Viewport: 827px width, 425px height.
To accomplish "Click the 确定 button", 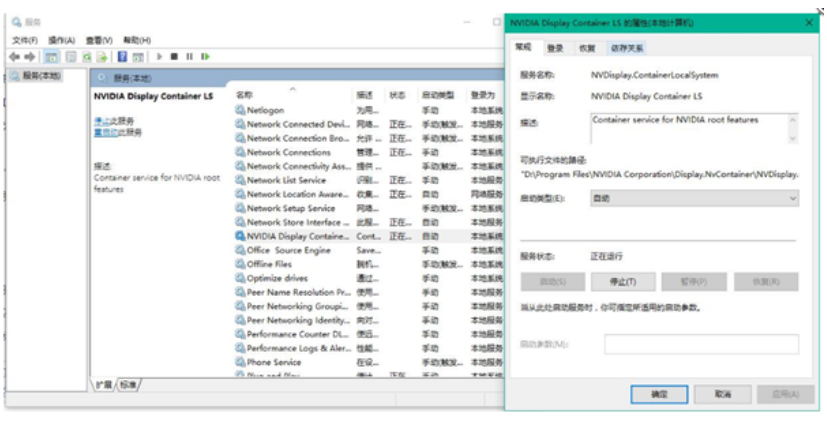I will click(659, 395).
